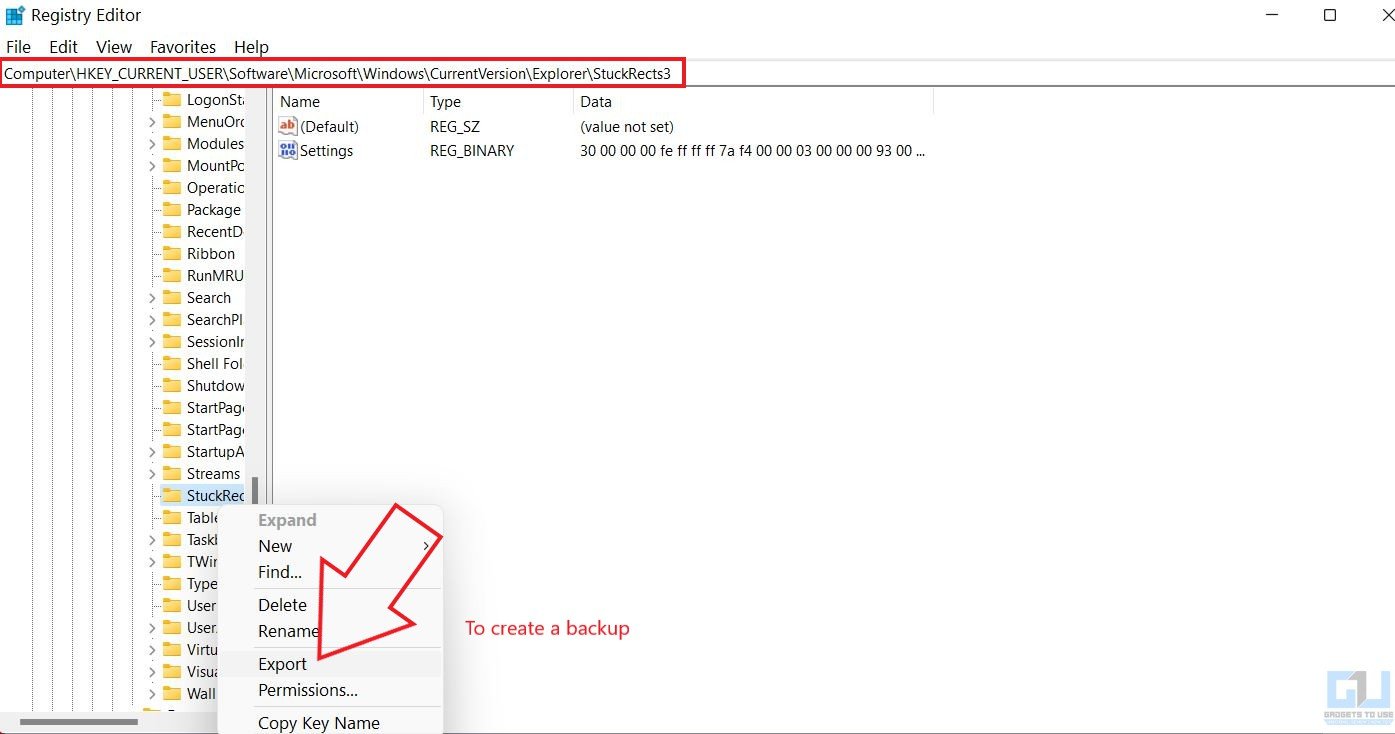
Task: Click the Table folder icon
Action: [x=172, y=518]
